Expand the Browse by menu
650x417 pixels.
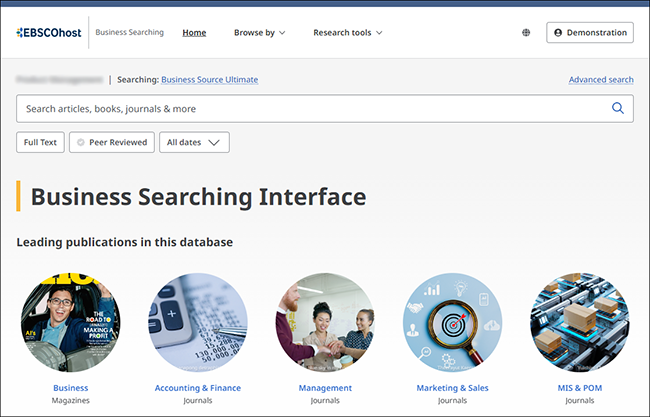point(260,32)
